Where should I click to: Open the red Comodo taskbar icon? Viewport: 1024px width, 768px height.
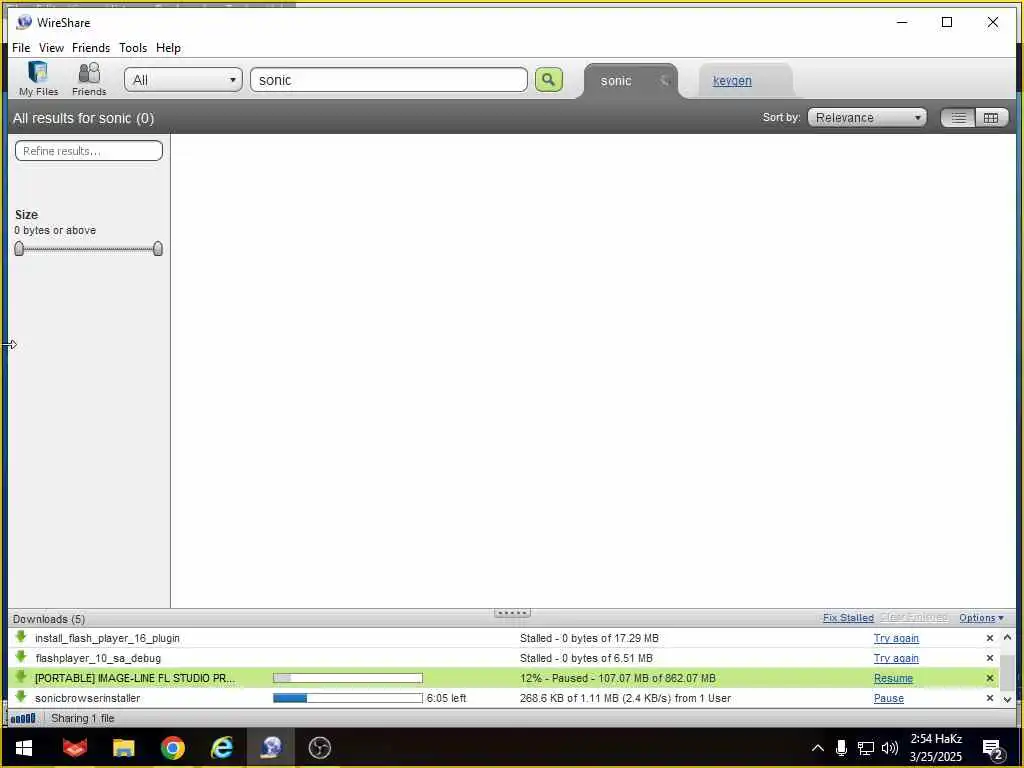(75, 748)
